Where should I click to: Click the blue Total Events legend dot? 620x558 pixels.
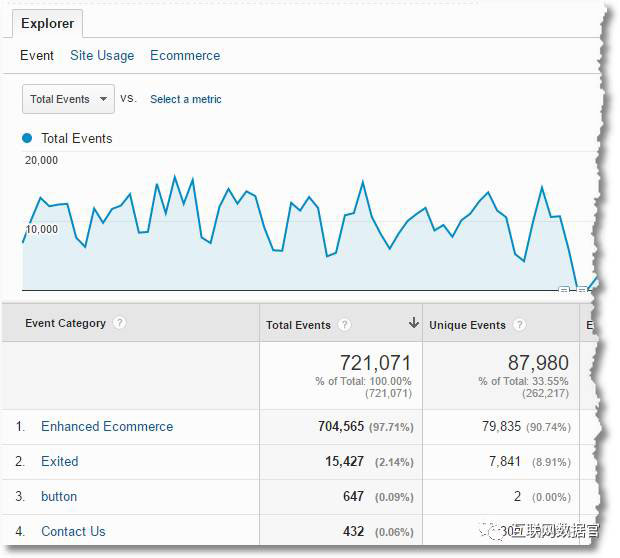click(x=28, y=138)
